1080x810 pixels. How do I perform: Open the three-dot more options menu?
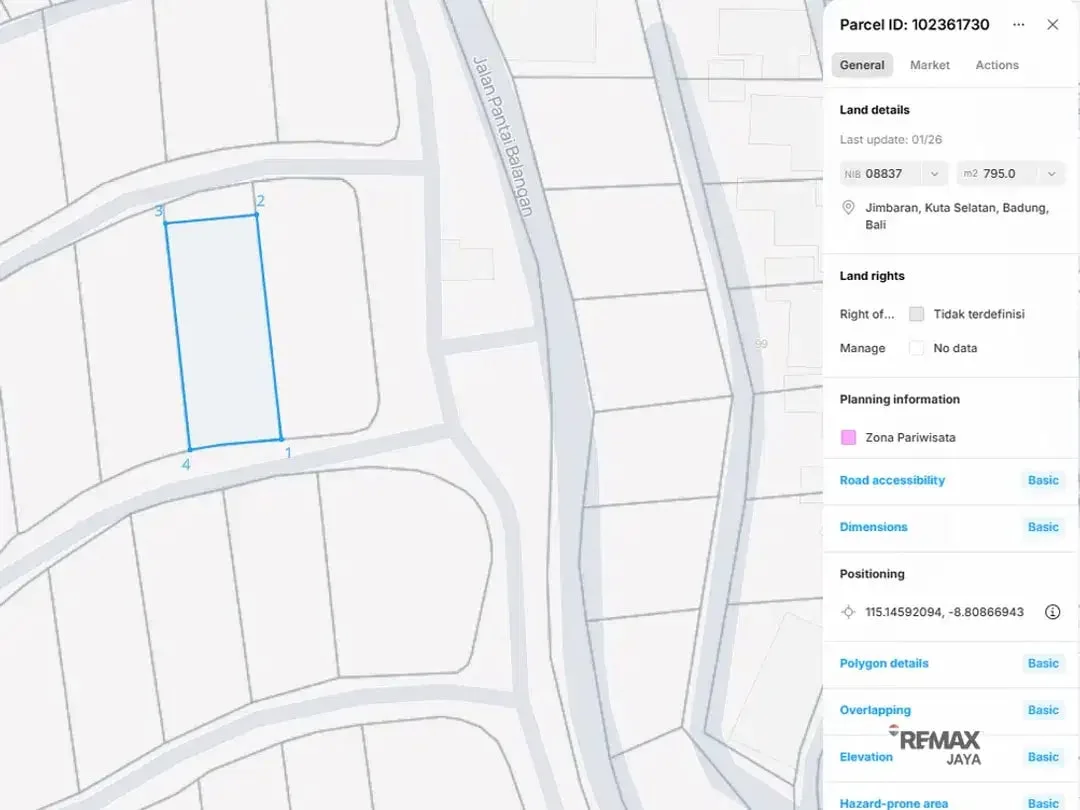point(1018,25)
